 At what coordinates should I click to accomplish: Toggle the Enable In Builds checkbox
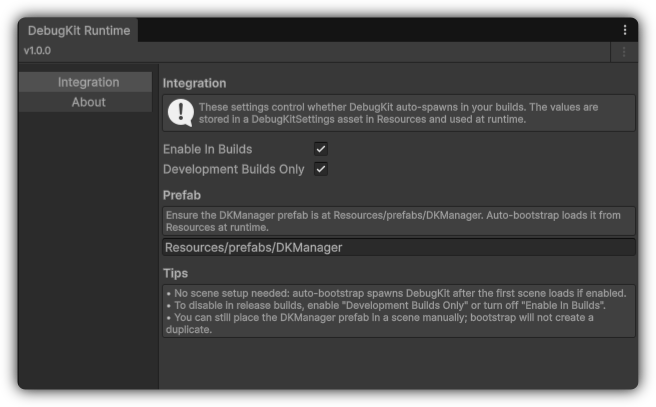point(321,149)
